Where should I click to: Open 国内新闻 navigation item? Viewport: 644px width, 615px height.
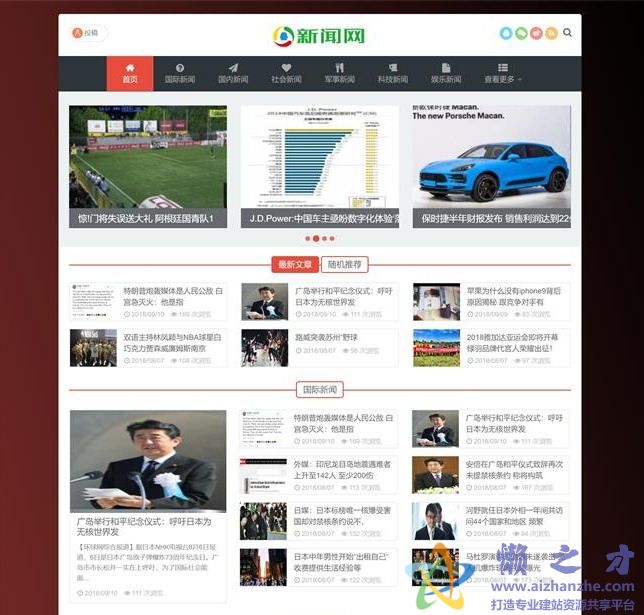(233, 74)
